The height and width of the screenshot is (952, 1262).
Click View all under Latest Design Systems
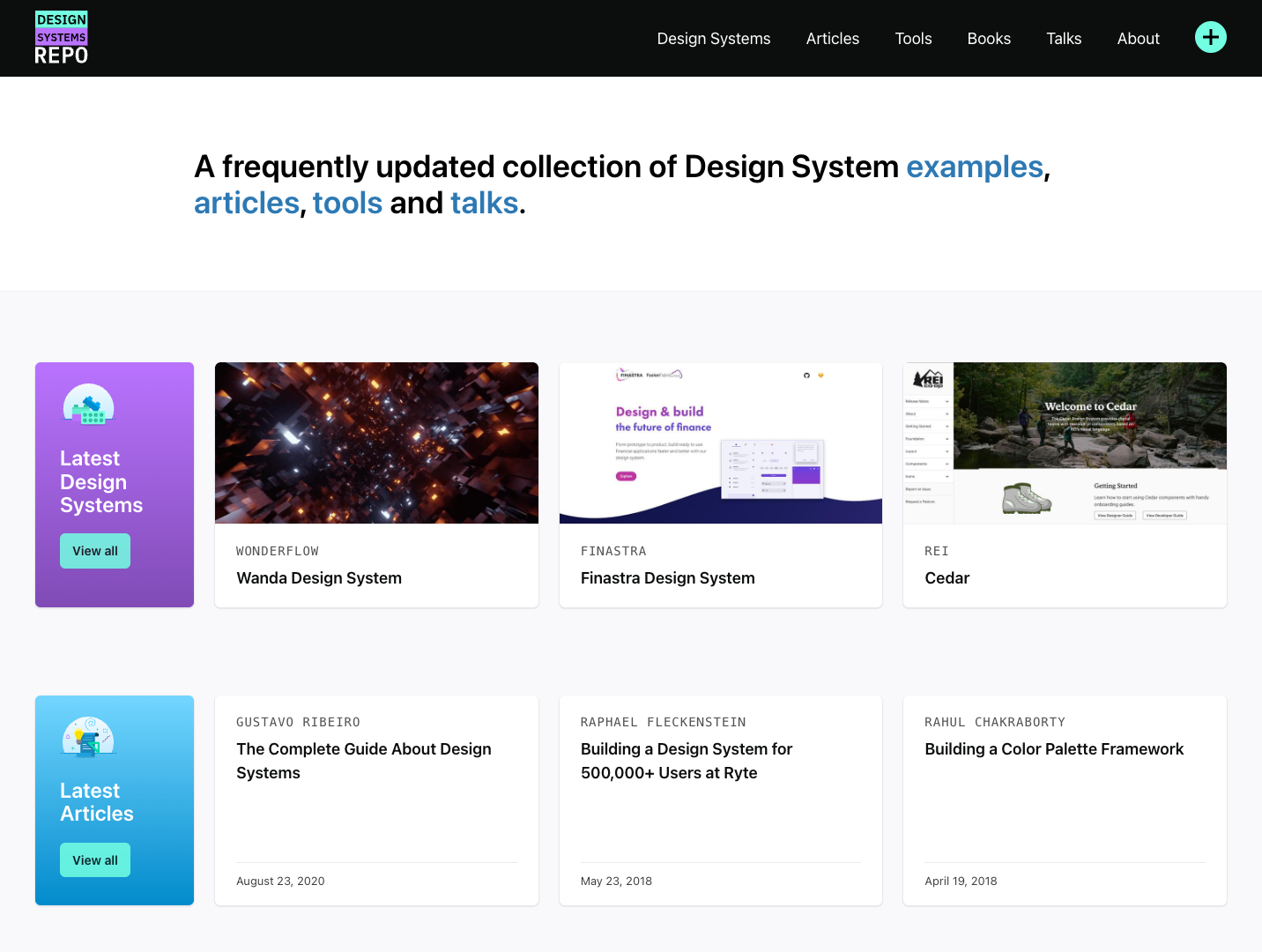94,550
